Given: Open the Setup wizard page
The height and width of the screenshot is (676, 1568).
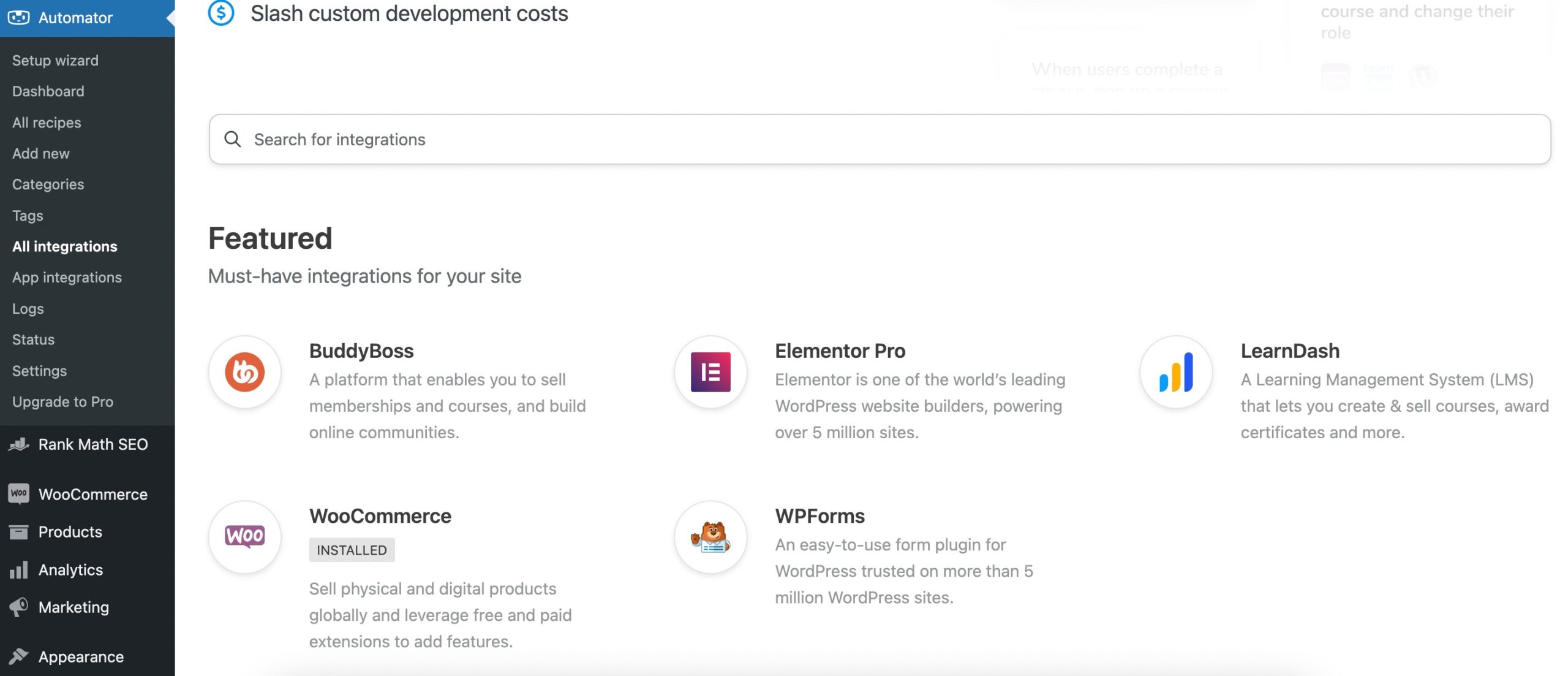Looking at the screenshot, I should pos(55,60).
